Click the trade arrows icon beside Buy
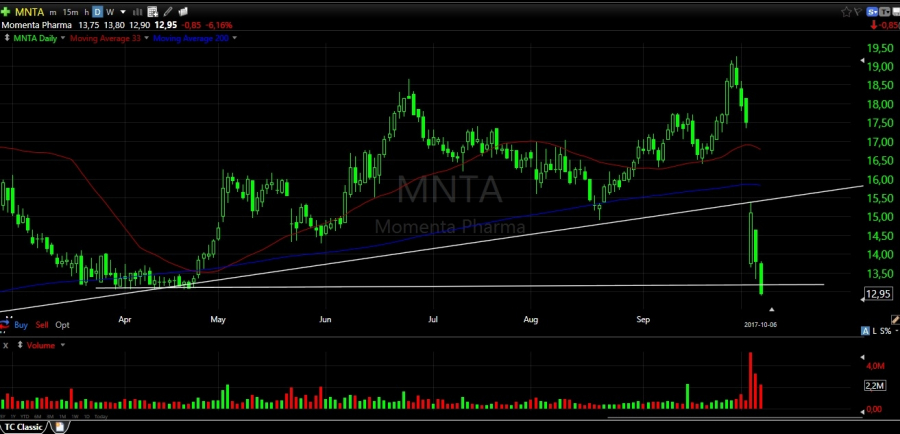The image size is (900, 434). coord(5,325)
